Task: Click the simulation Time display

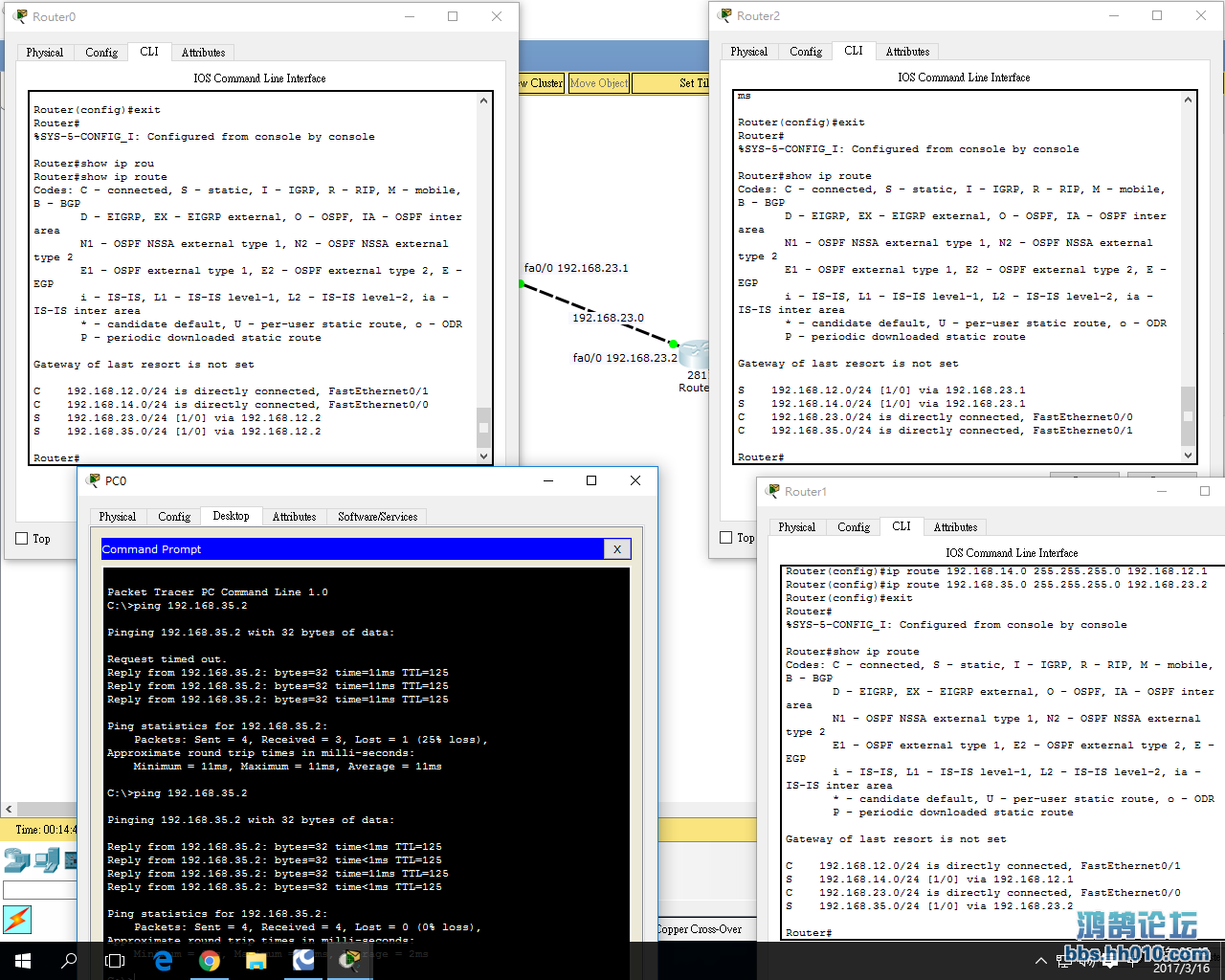Action: pyautogui.click(x=44, y=830)
